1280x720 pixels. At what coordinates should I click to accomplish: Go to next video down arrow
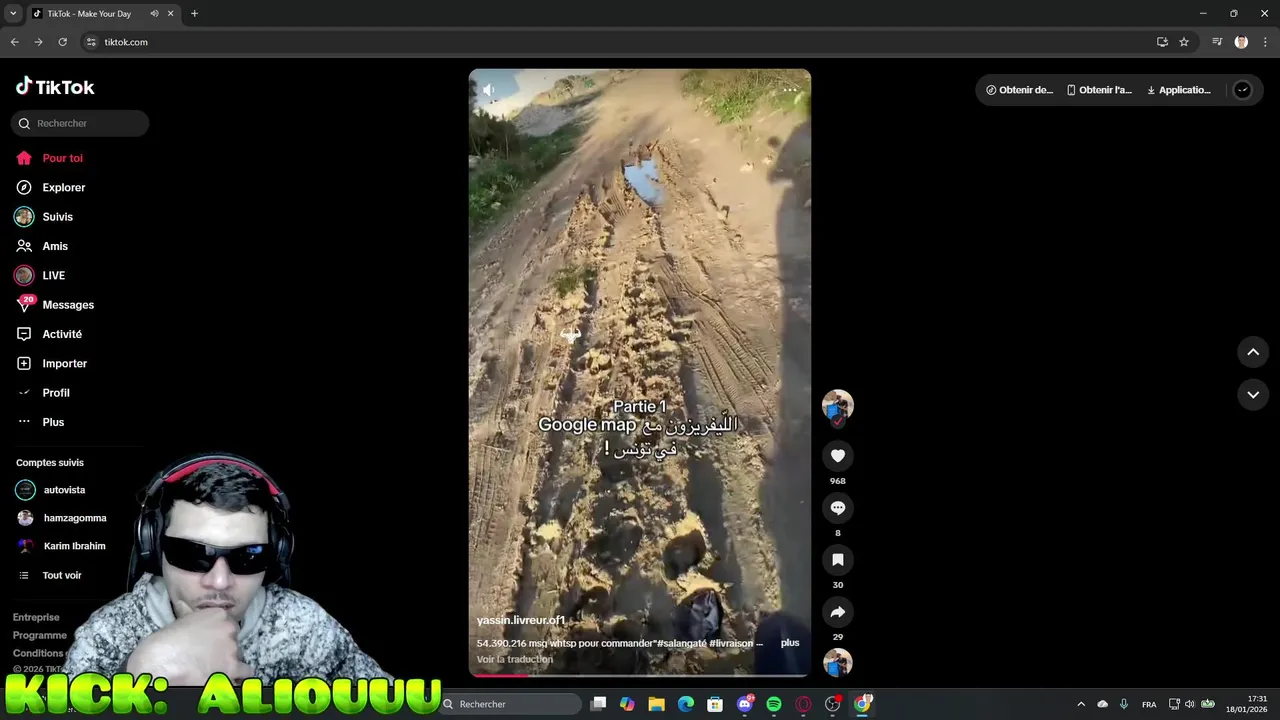point(1253,395)
